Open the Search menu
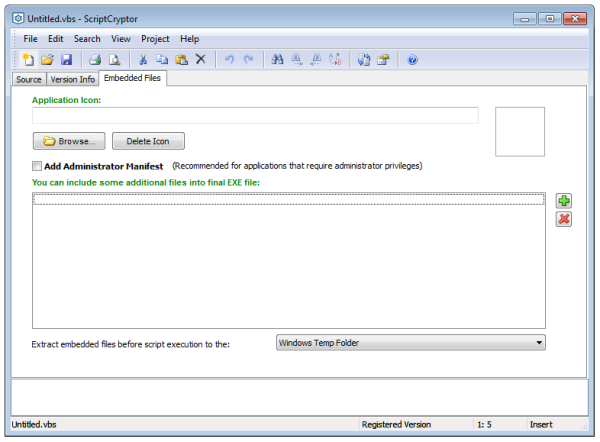600x442 pixels. tap(87, 39)
